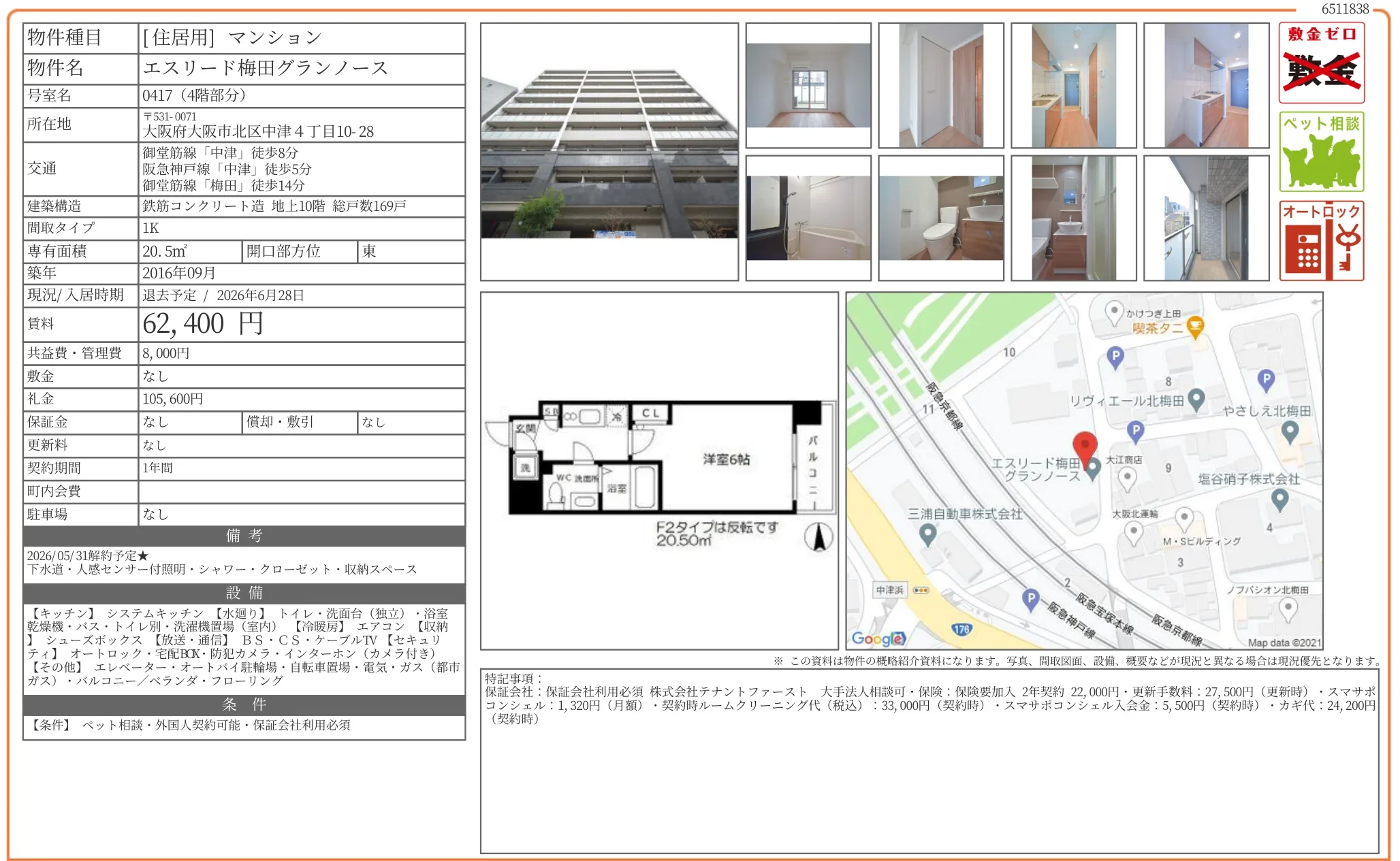Click the 1K floor plan image

pos(658,470)
